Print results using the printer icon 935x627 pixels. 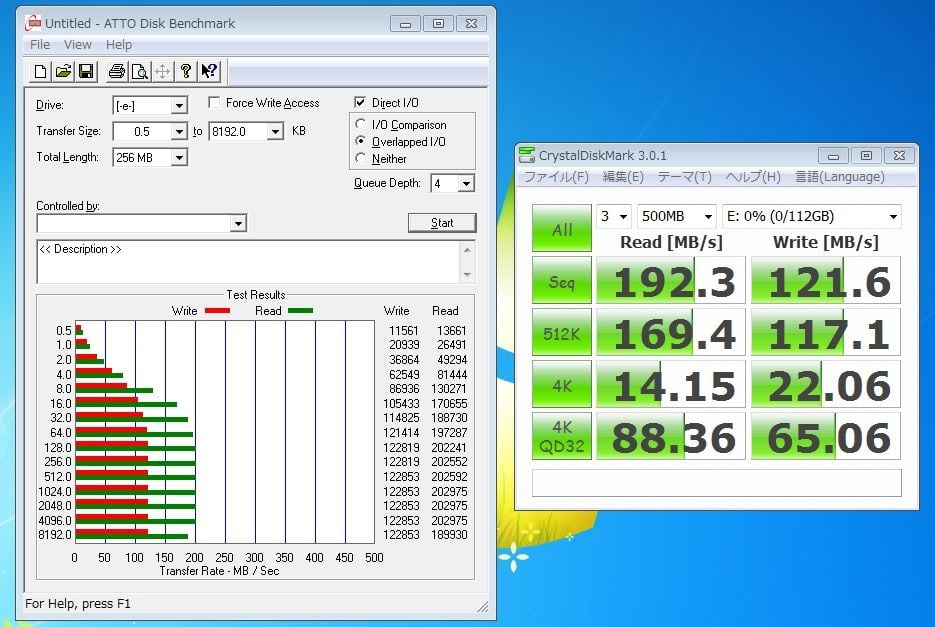[116, 72]
